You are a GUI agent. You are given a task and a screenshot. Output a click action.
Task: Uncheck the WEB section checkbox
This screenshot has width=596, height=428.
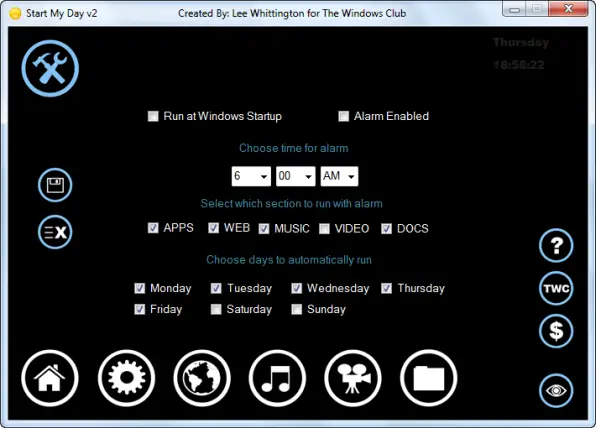tap(213, 228)
